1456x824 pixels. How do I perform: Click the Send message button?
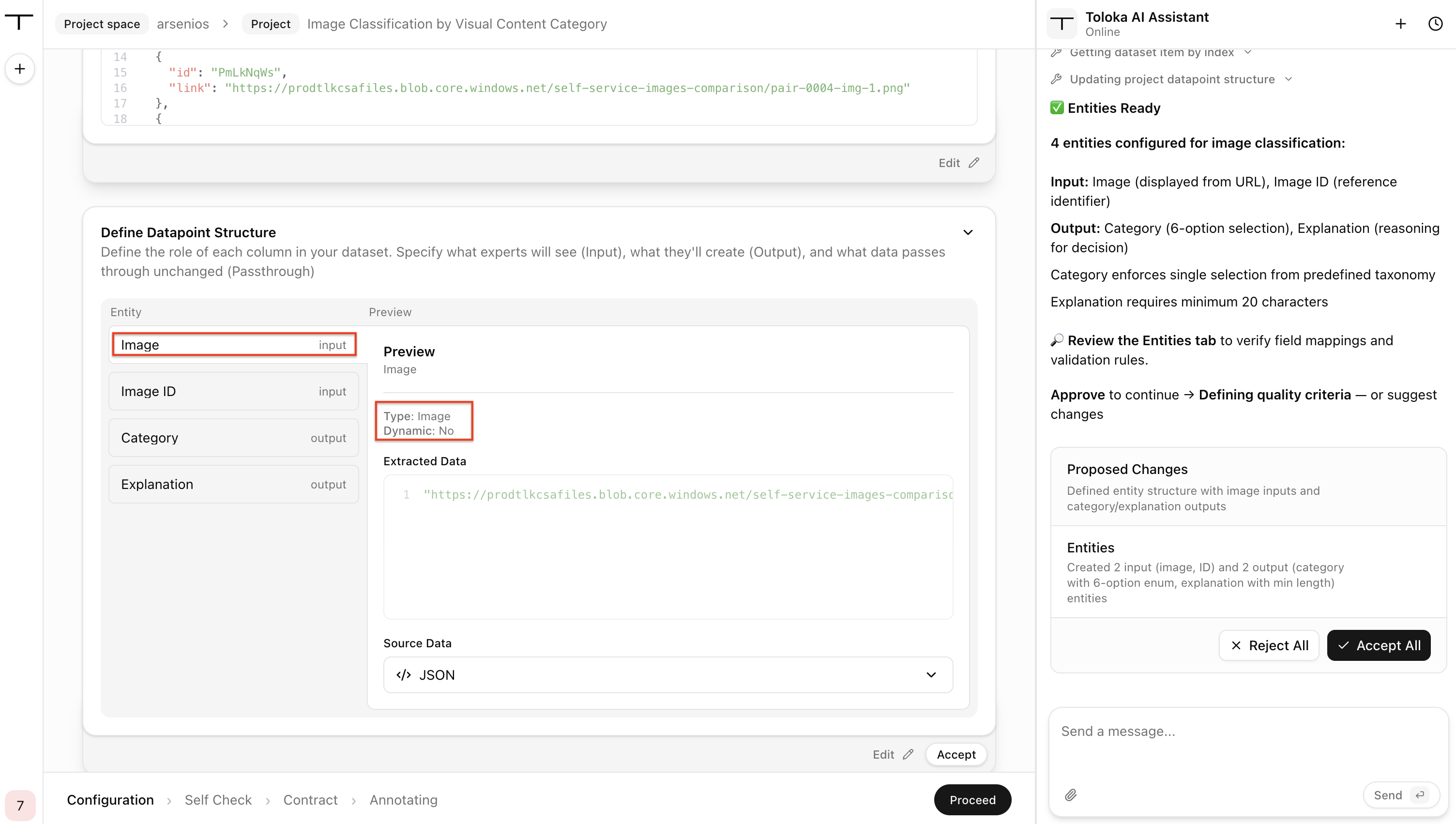click(x=1400, y=795)
